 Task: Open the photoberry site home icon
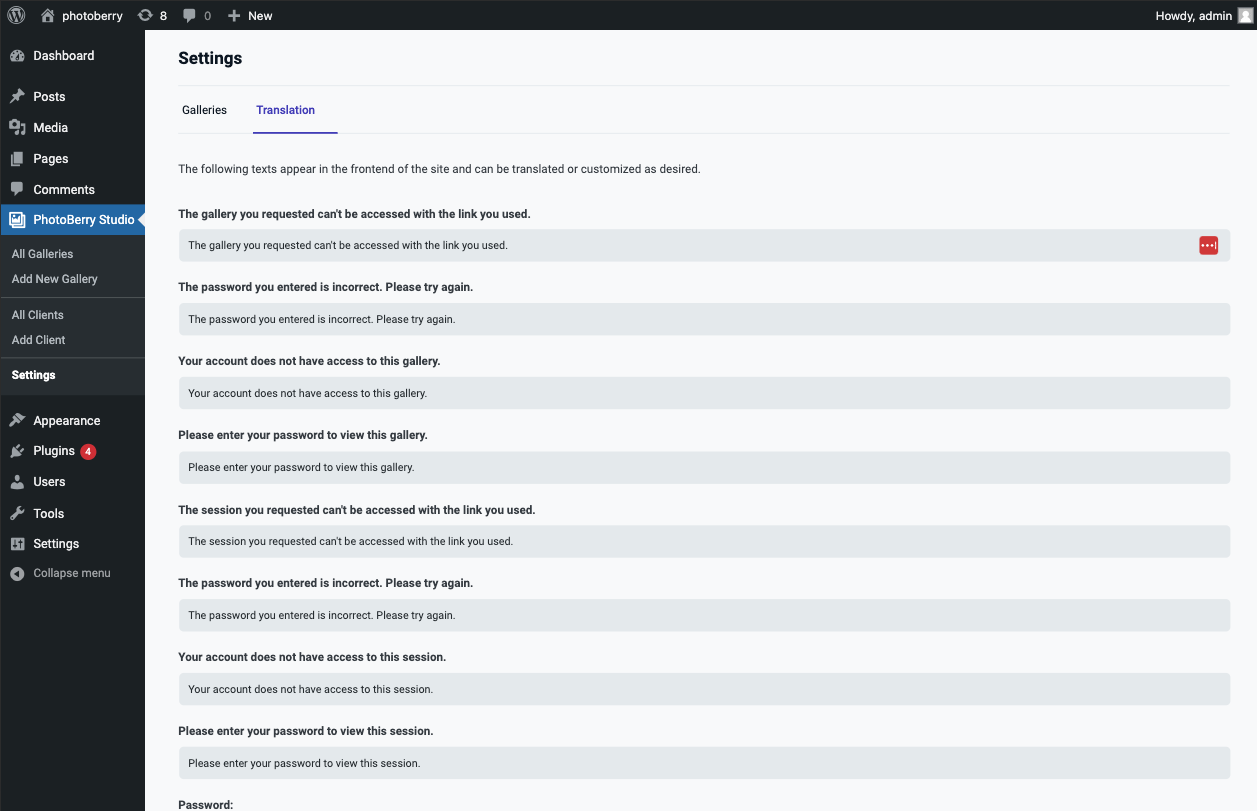48,15
